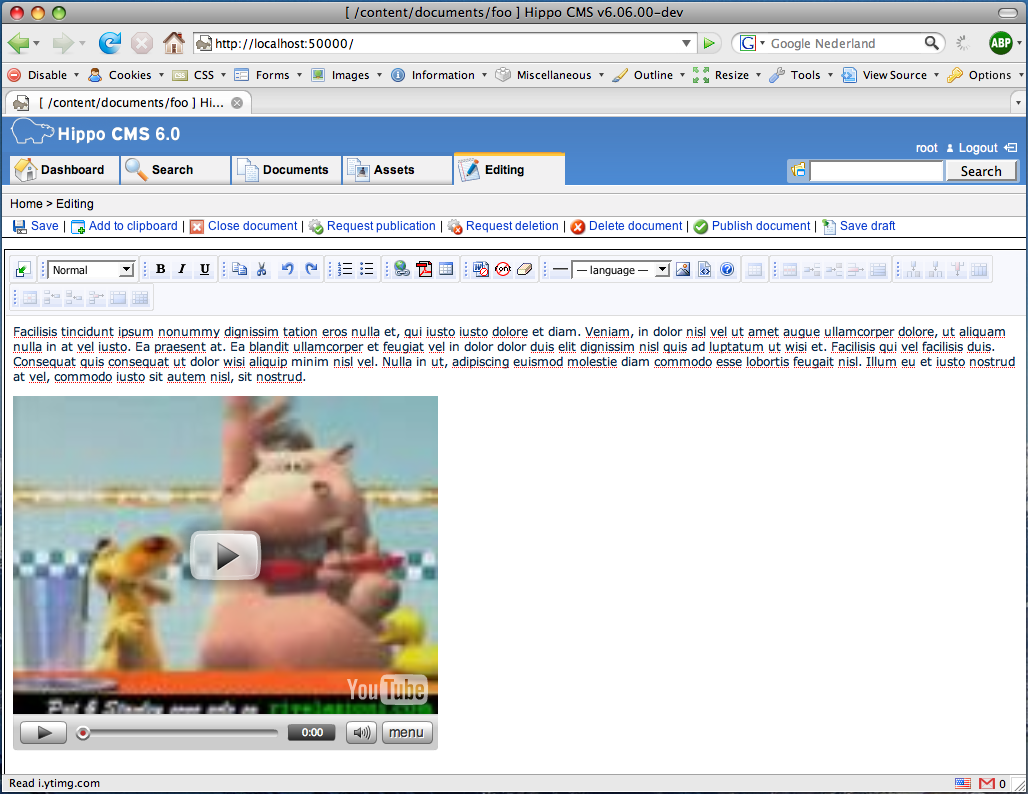Image resolution: width=1028 pixels, height=794 pixels.
Task: Click the insert table icon
Action: [x=446, y=269]
